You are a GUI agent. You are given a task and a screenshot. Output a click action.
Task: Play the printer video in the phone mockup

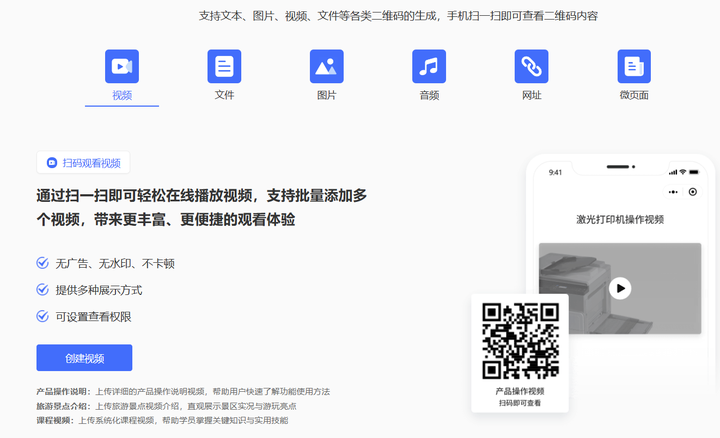click(x=620, y=288)
